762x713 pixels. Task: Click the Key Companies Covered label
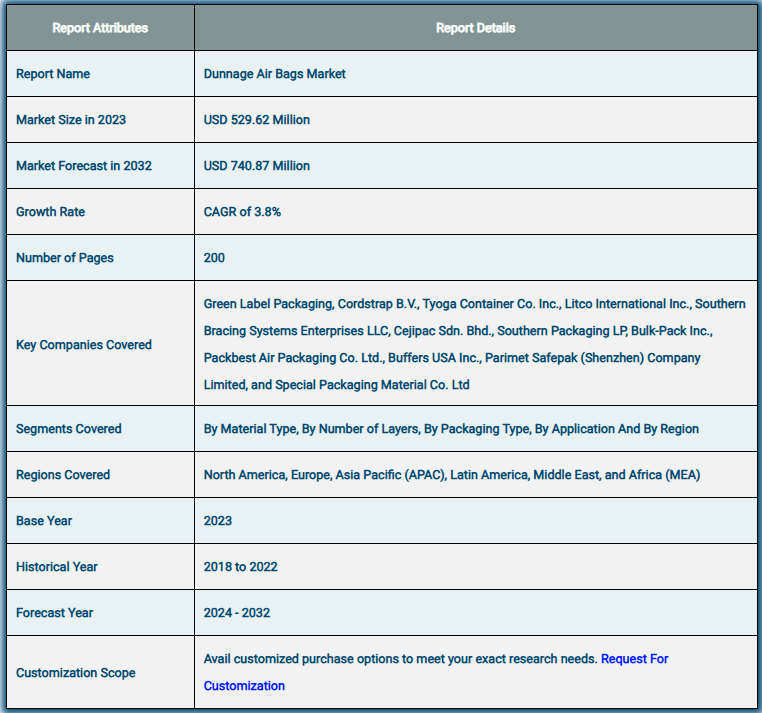click(84, 345)
